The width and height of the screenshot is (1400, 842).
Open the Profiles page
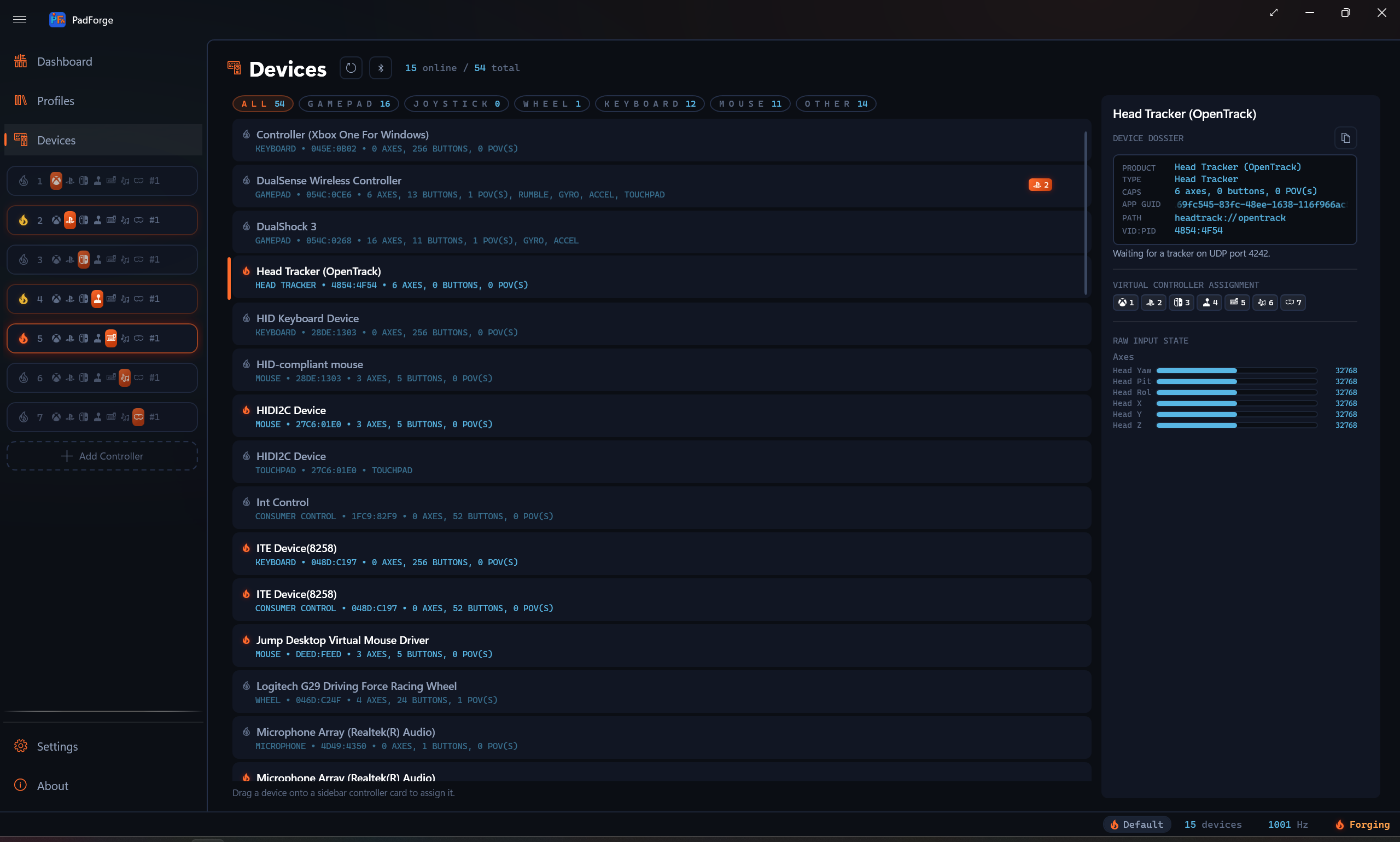click(x=103, y=101)
